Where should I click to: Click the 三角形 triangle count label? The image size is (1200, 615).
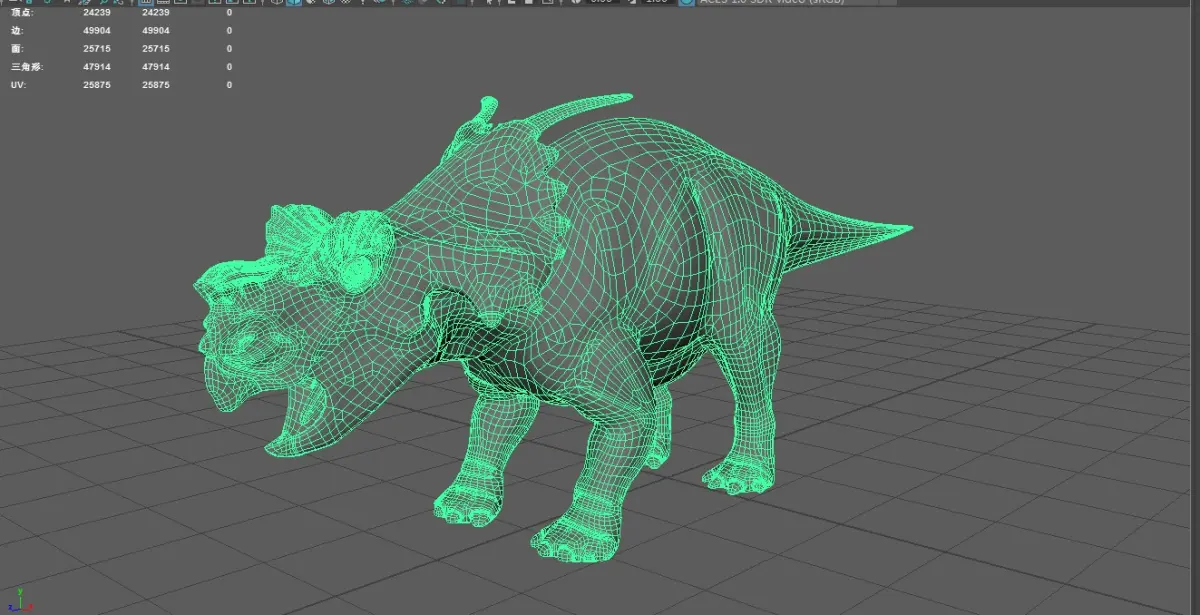[27, 67]
